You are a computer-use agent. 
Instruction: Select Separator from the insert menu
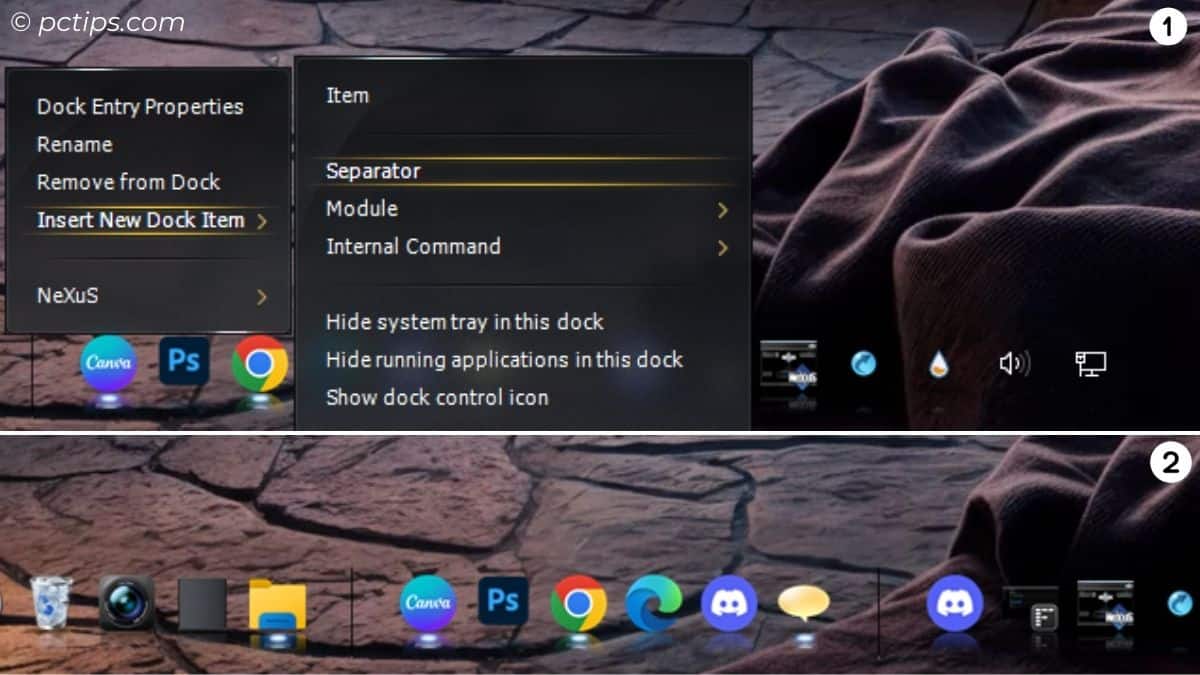371,171
